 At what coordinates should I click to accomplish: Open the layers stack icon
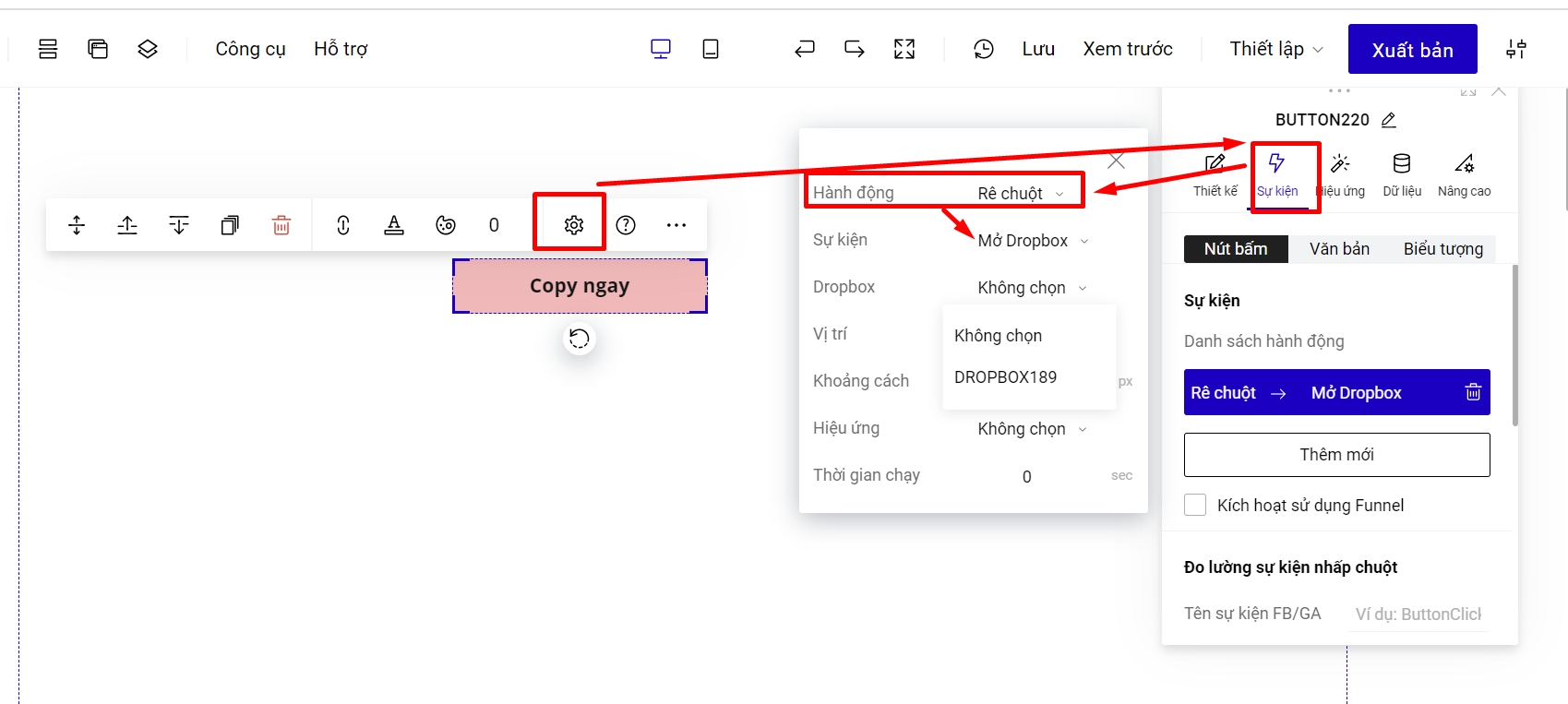(x=148, y=49)
